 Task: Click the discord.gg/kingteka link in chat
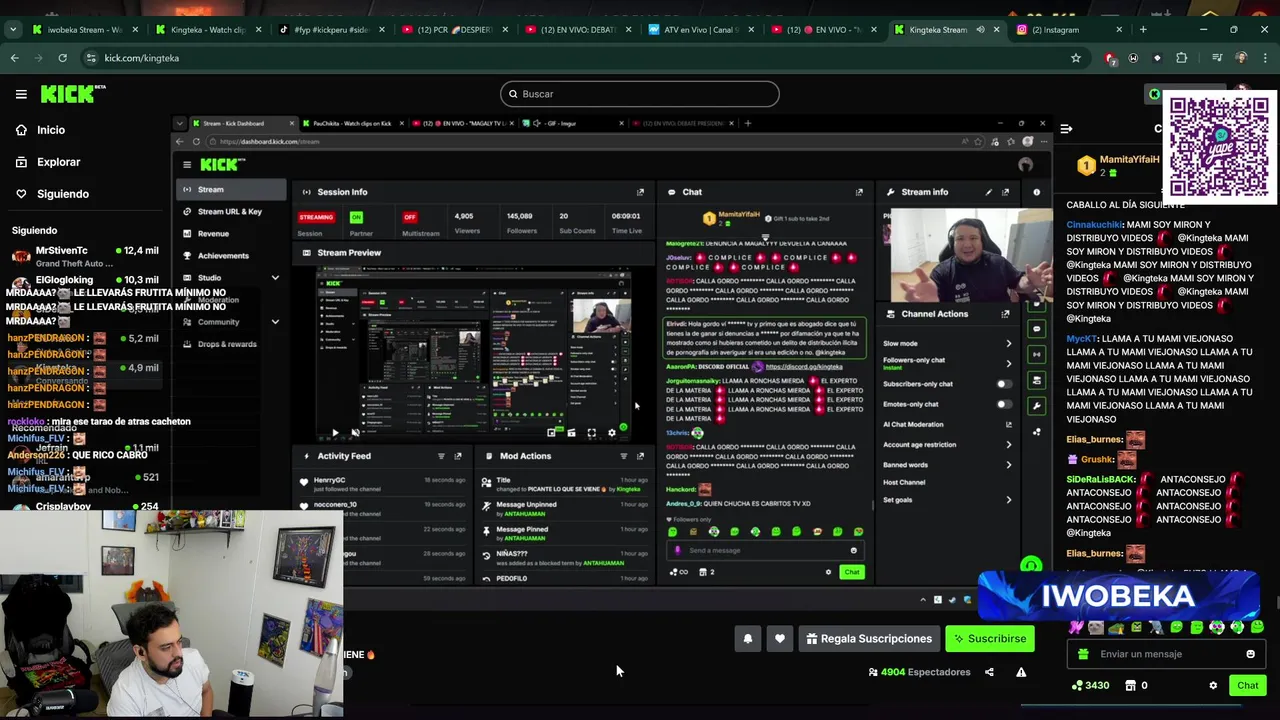[804, 366]
